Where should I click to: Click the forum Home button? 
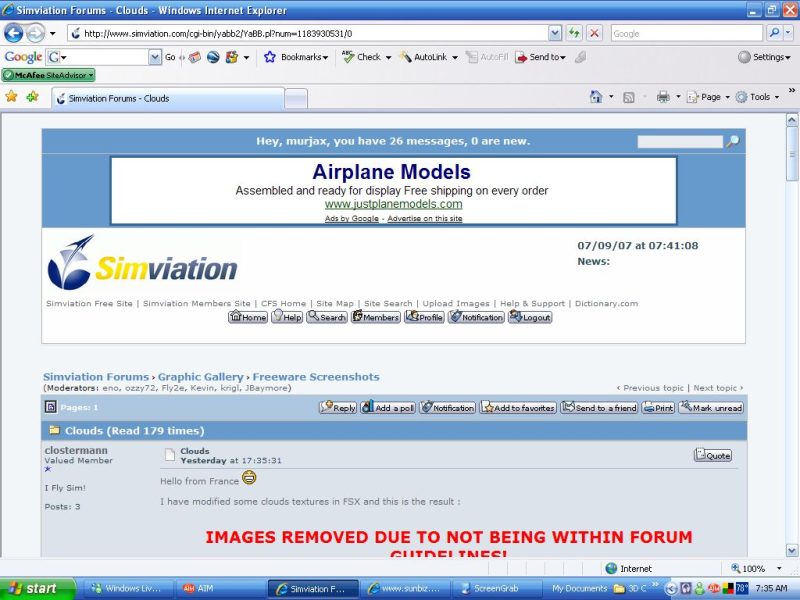(248, 317)
